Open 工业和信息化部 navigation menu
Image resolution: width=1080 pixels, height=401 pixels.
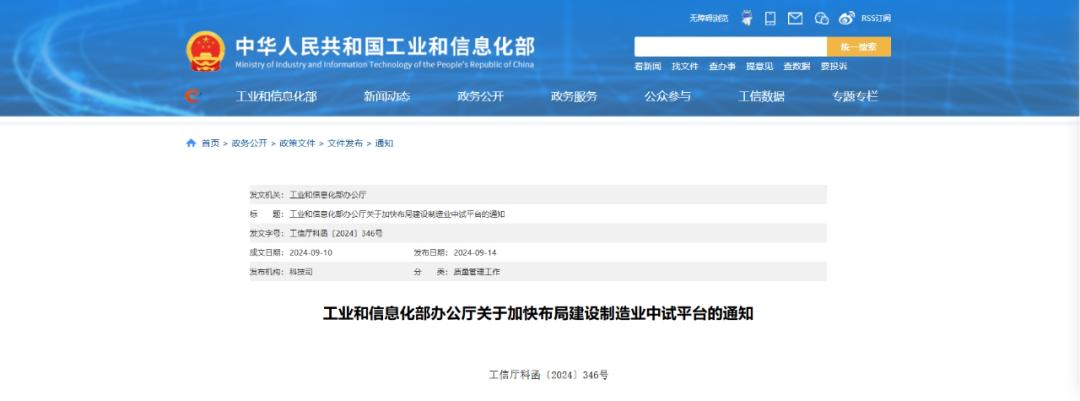(276, 96)
